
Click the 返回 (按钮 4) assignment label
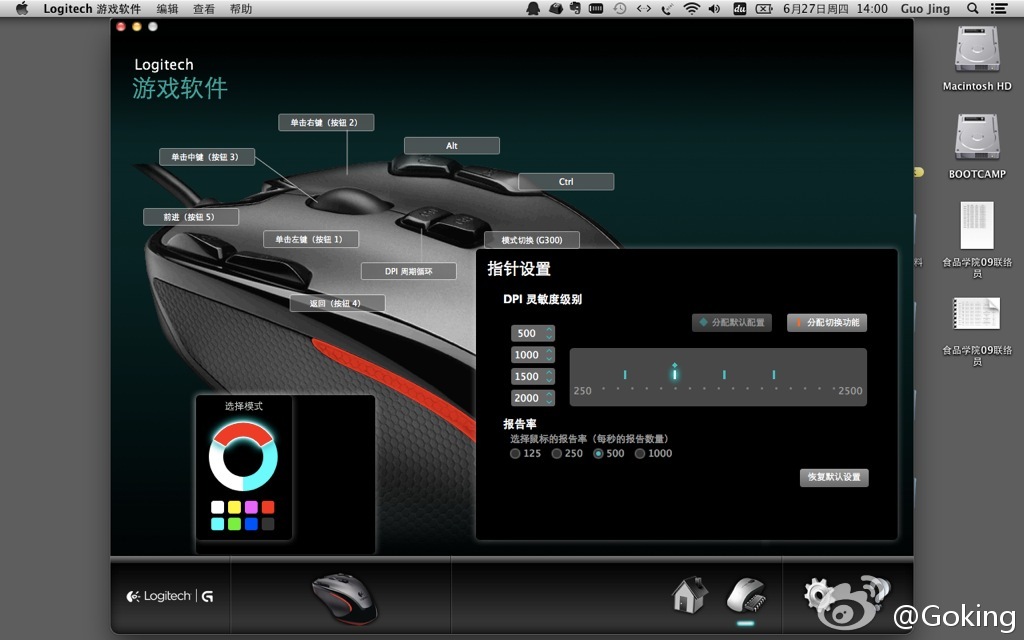pos(338,303)
